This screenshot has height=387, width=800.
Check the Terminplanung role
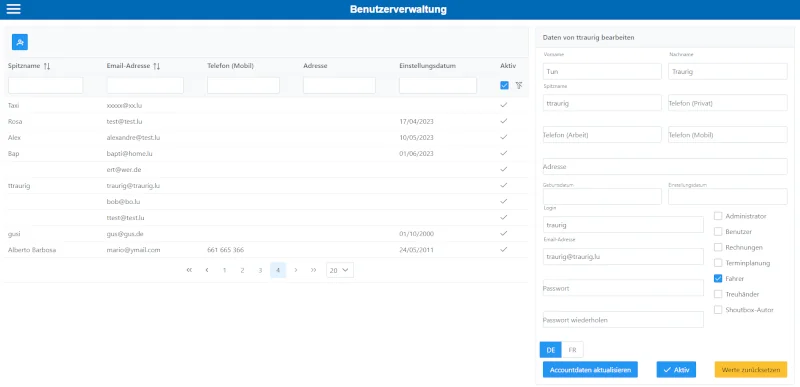[718, 263]
